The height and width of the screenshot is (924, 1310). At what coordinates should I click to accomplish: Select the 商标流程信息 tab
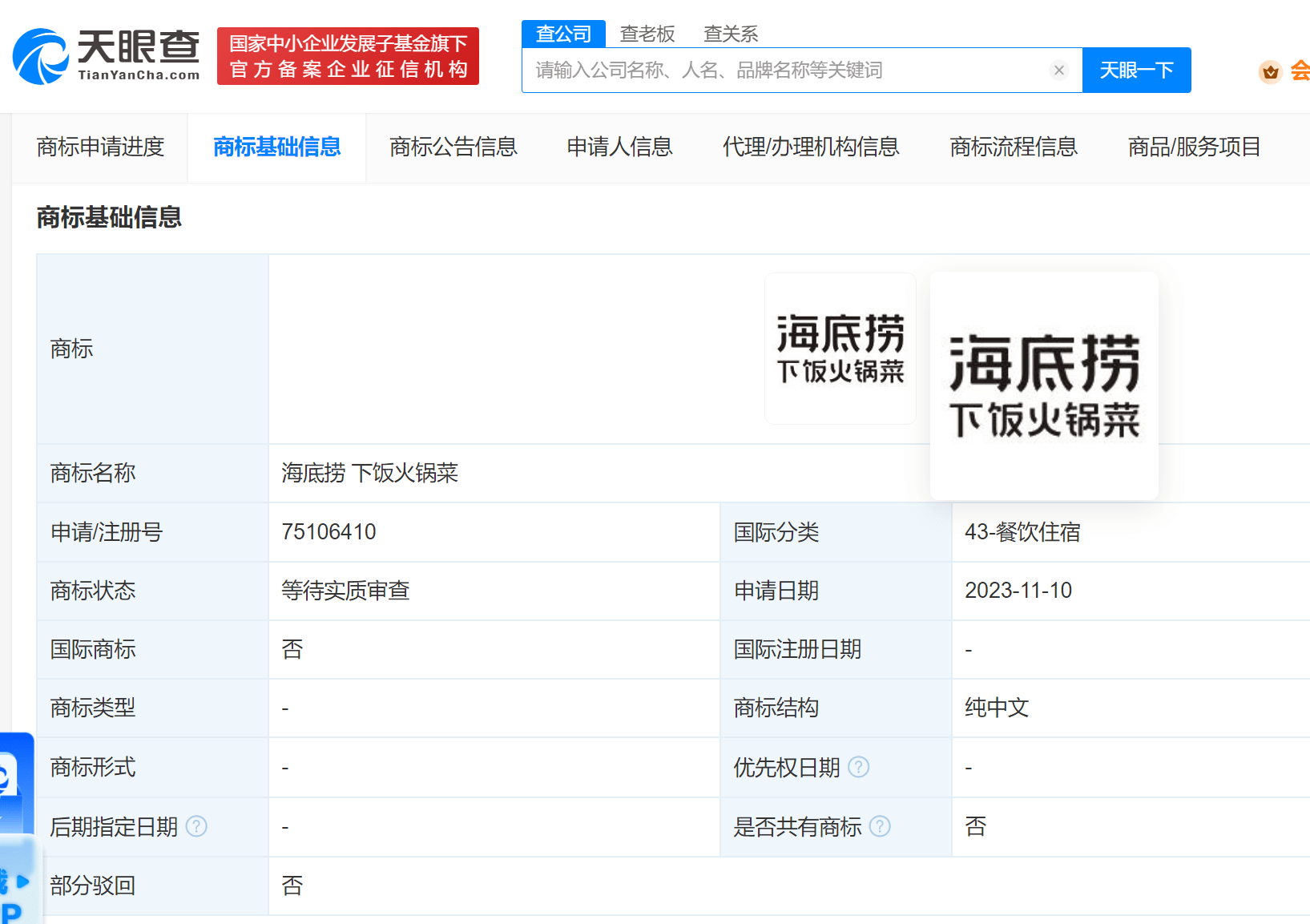1013,147
